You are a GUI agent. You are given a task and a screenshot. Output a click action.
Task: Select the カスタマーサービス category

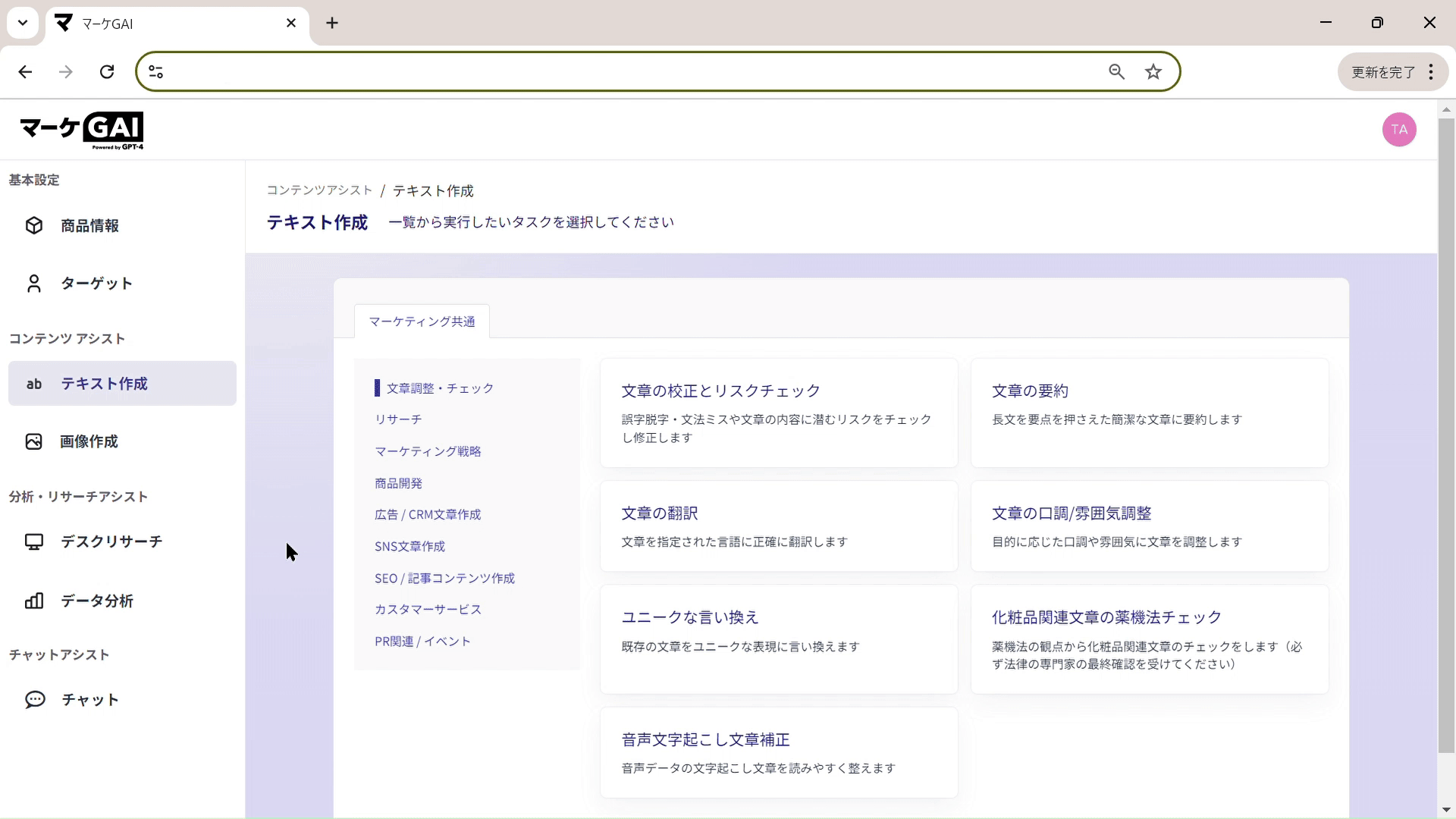coord(428,609)
